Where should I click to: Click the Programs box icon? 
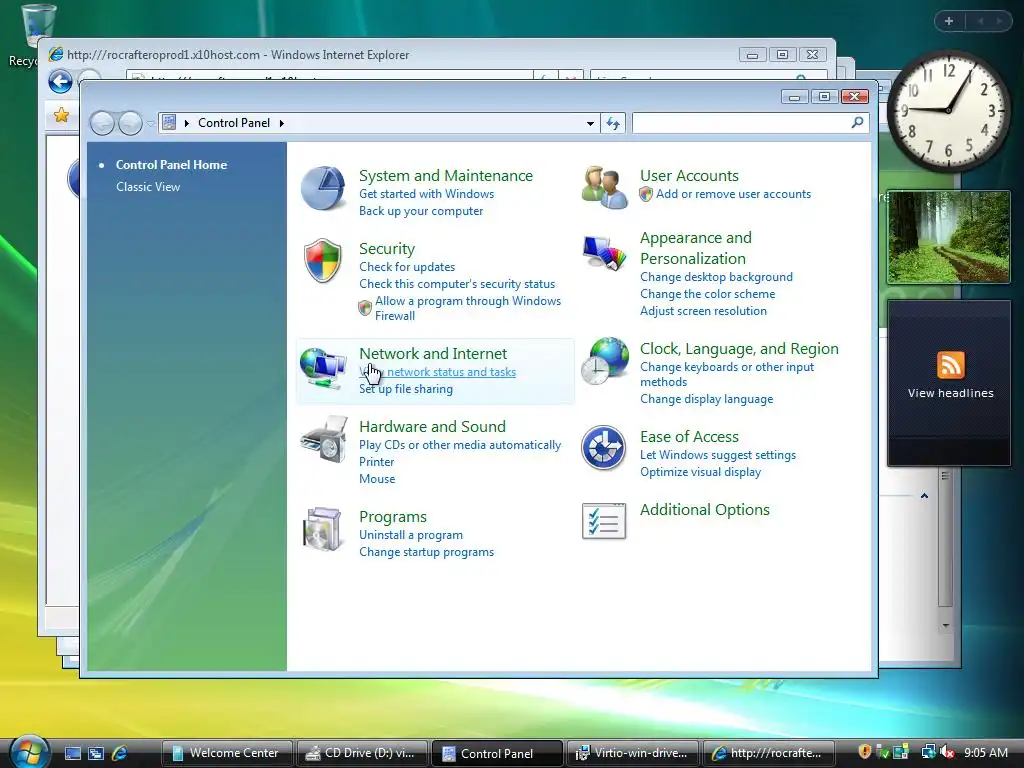click(x=323, y=529)
